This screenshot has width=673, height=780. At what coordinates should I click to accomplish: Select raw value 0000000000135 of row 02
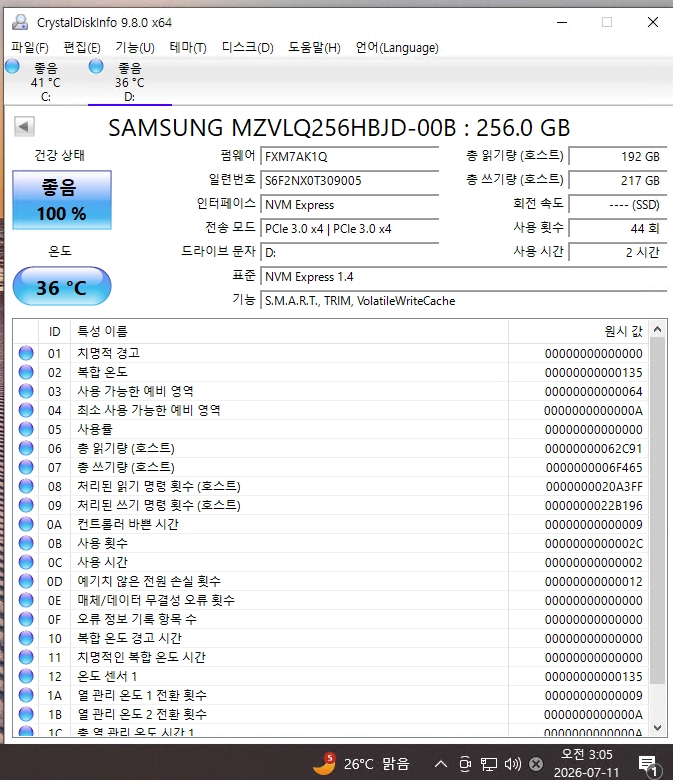593,373
